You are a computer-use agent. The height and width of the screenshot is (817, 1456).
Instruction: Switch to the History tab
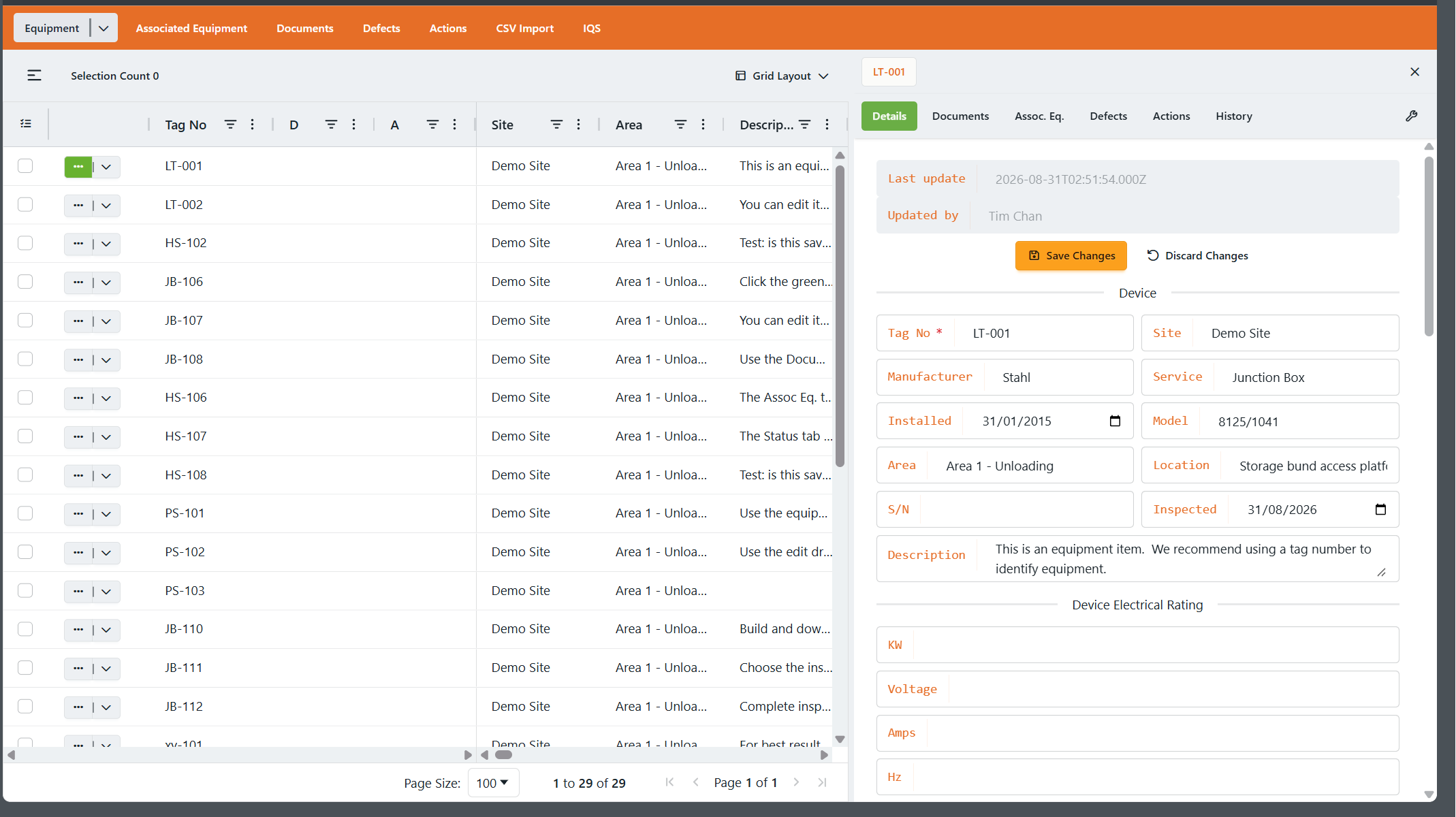1233,116
